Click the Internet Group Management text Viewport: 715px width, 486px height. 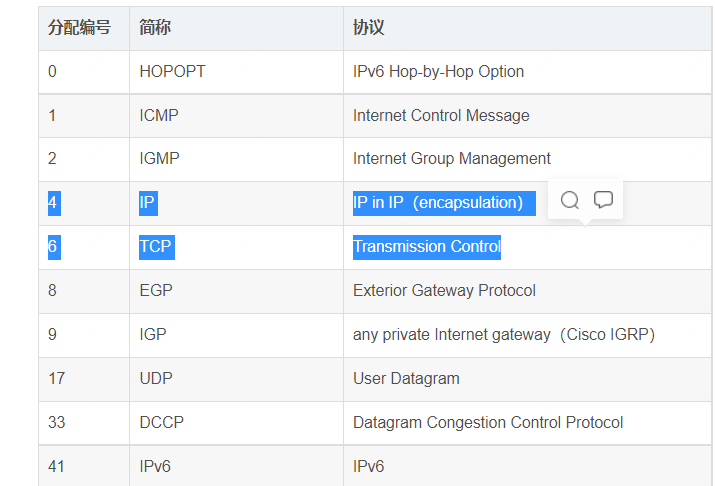click(452, 159)
